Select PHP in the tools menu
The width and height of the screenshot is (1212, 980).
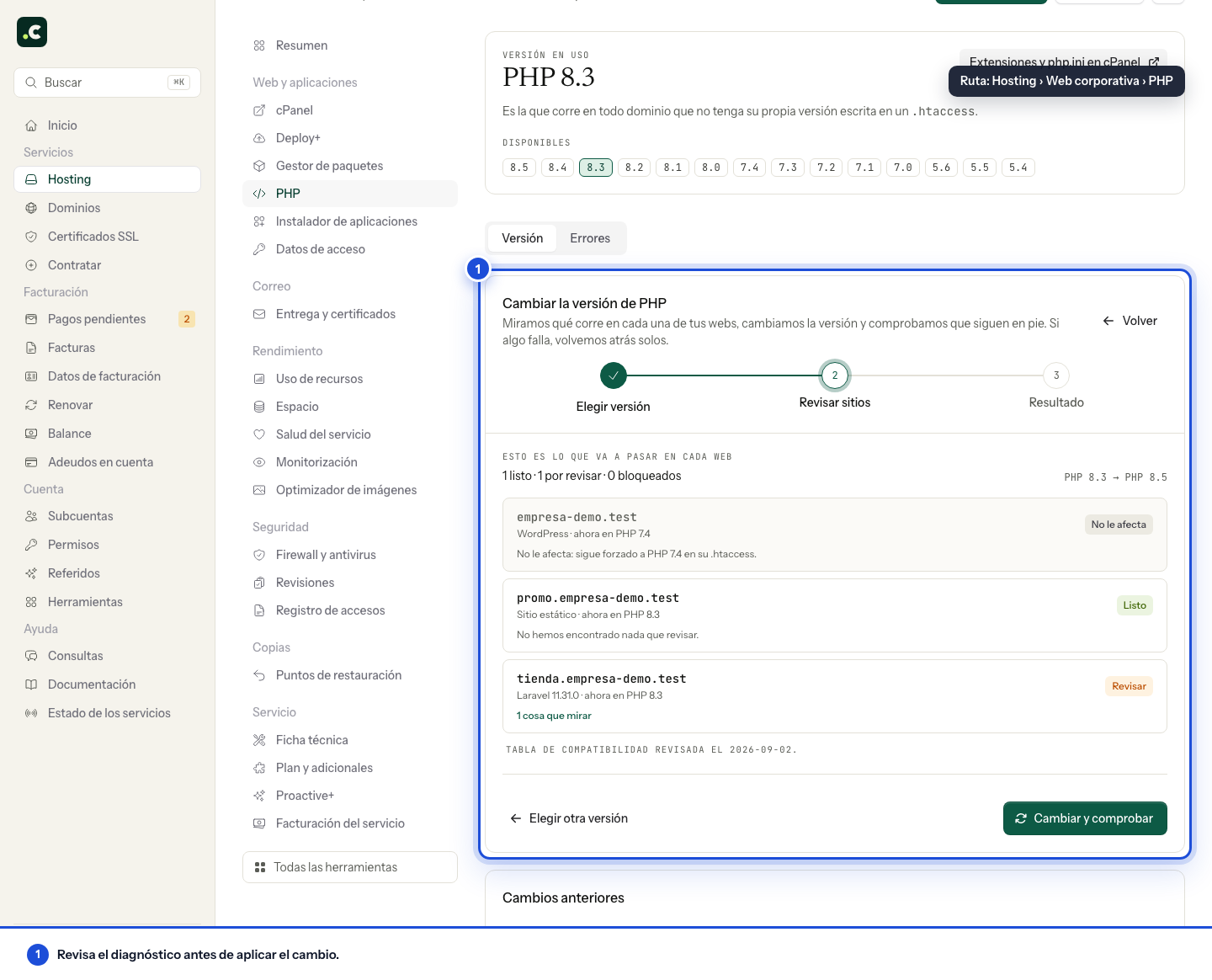(x=350, y=194)
